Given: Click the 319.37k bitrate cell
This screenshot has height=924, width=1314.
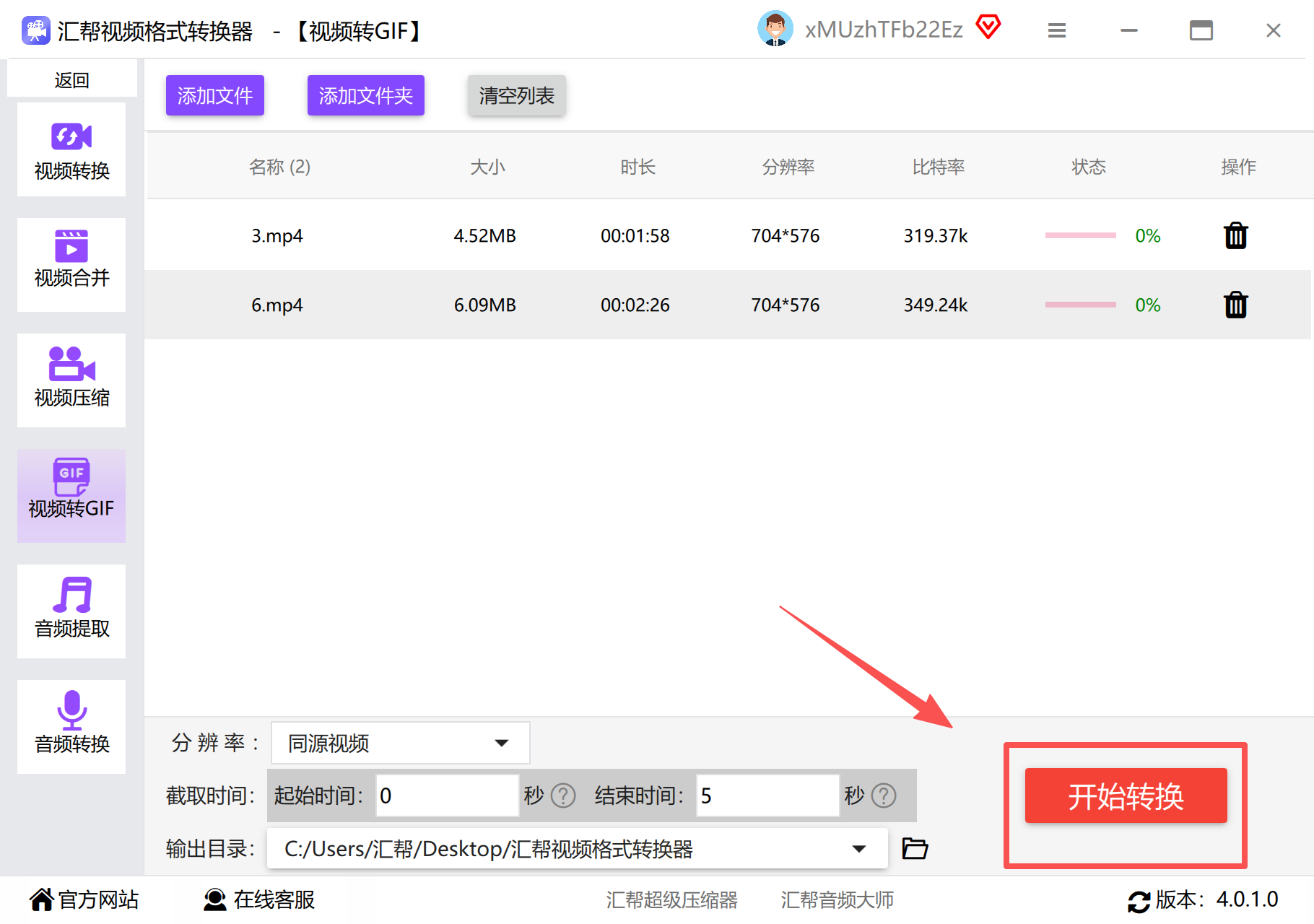Looking at the screenshot, I should click(x=936, y=235).
